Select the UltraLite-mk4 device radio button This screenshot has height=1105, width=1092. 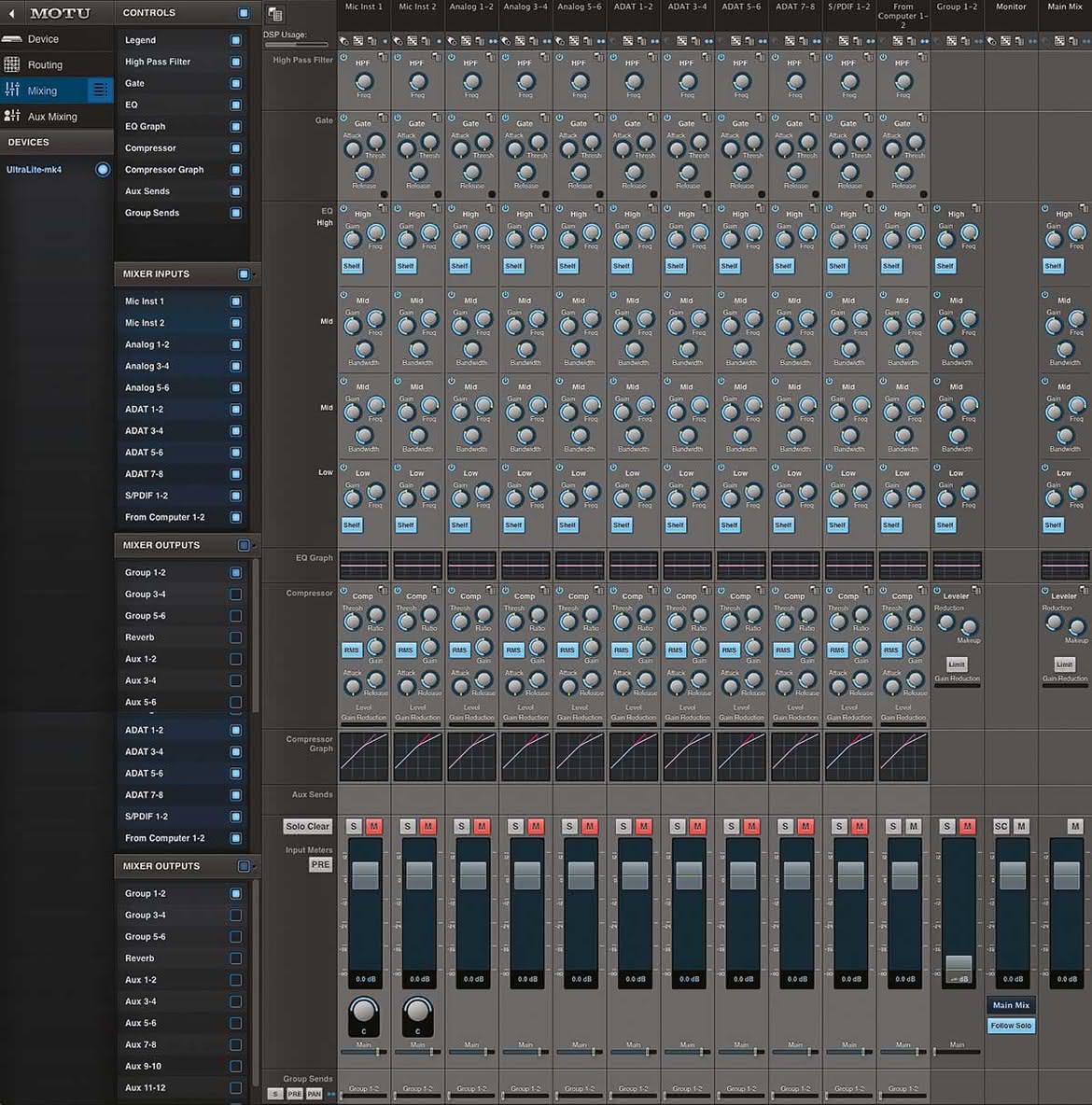pyautogui.click(x=103, y=170)
